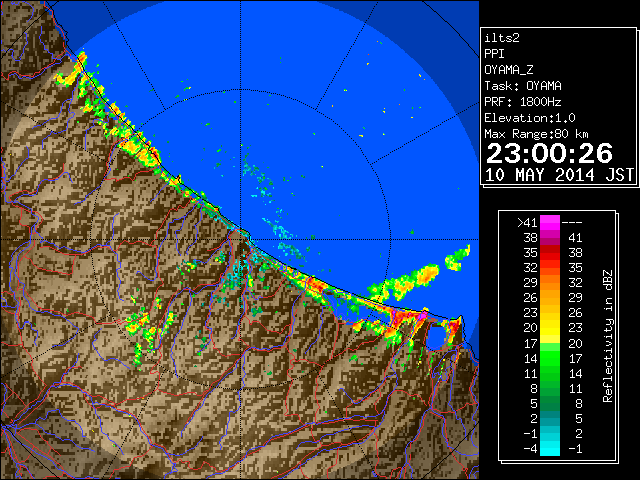This screenshot has width=640, height=480.
Task: Click the magenta echo core on the coastline
Action: (423, 316)
